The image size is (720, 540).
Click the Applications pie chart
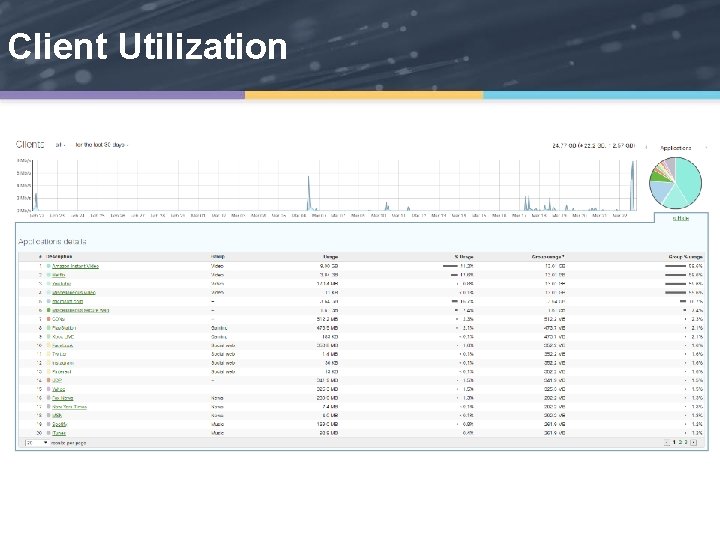[675, 183]
